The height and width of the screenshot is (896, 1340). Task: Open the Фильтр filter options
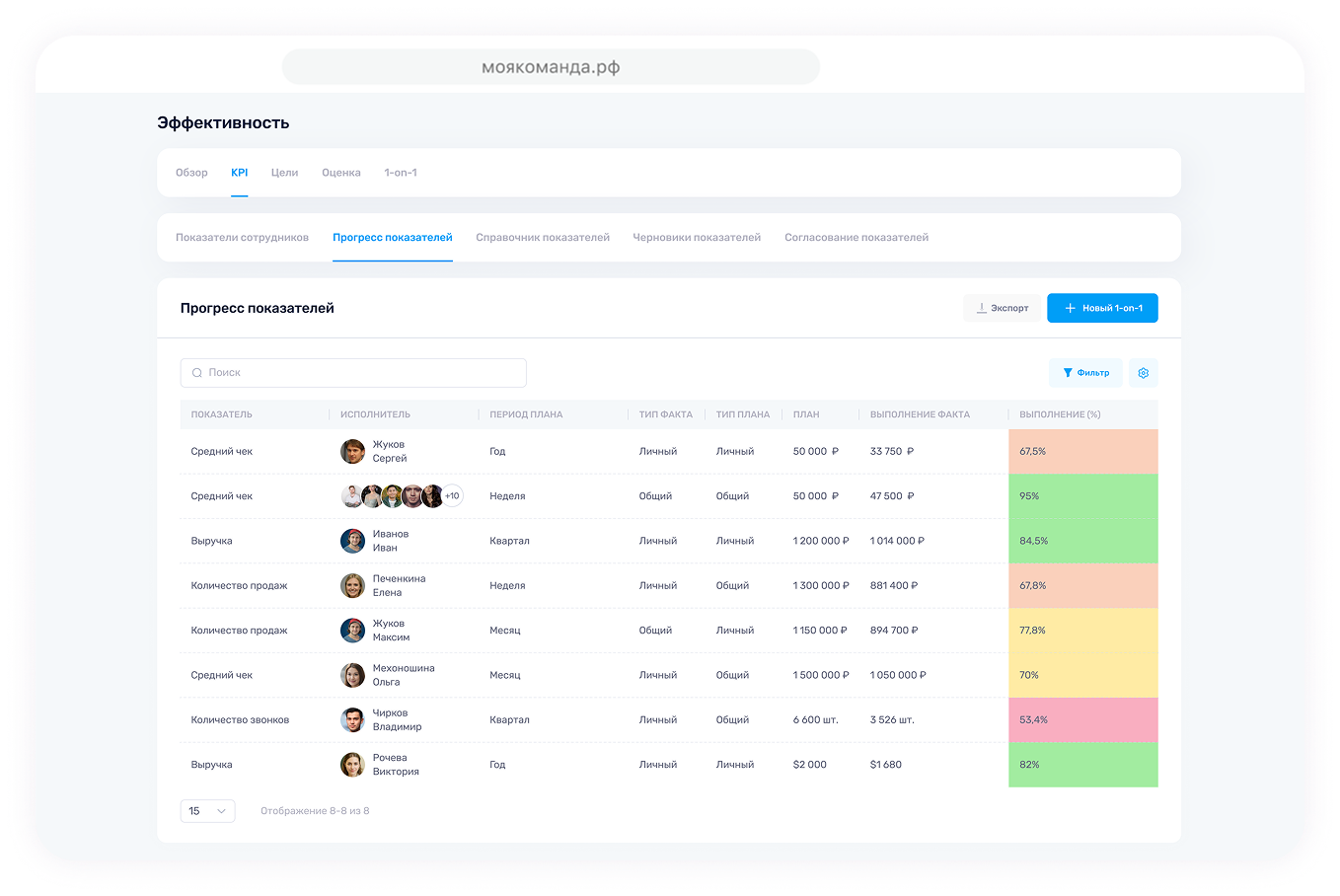tap(1085, 373)
